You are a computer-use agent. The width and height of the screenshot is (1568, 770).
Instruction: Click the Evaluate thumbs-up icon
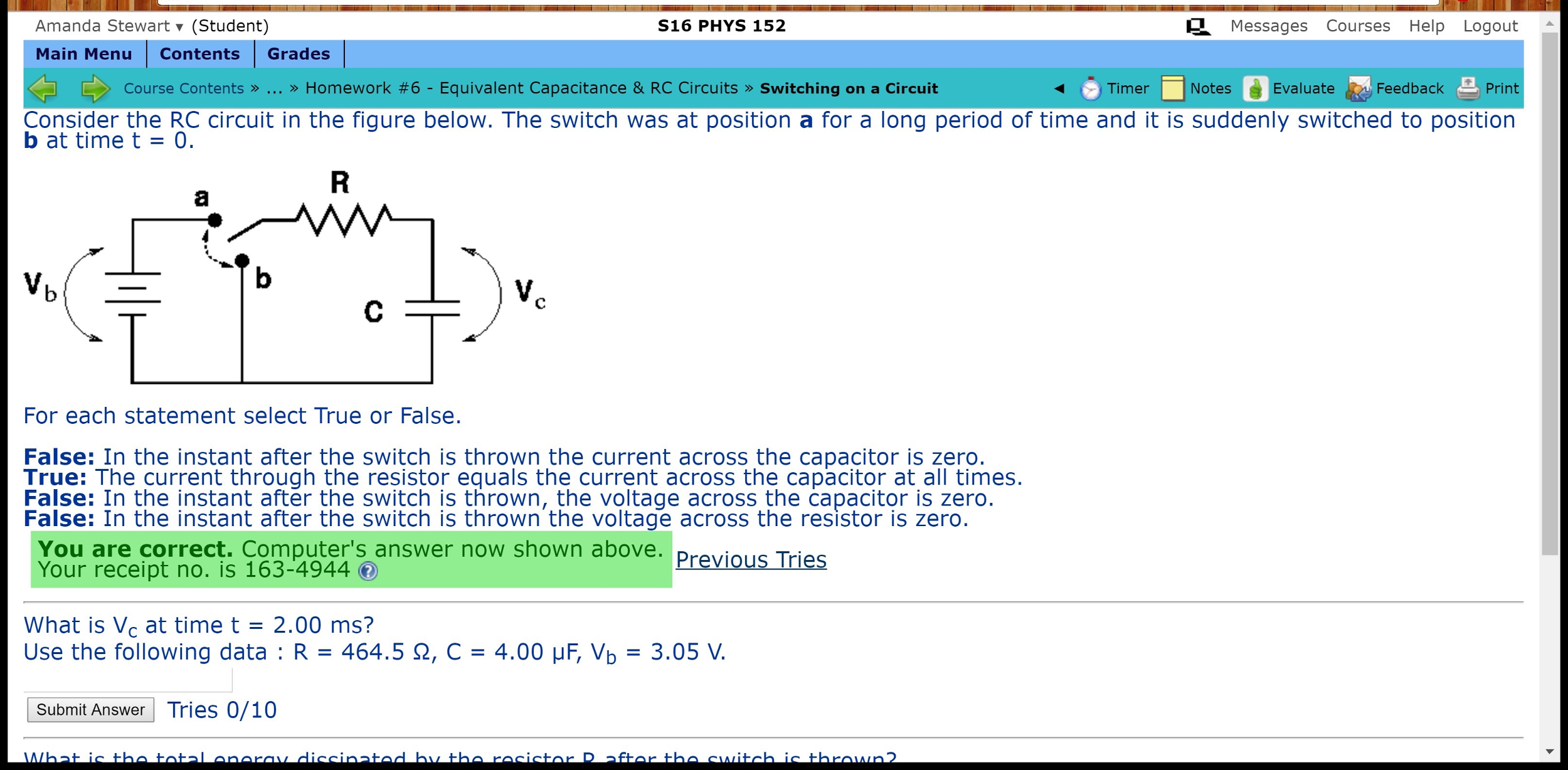1256,88
